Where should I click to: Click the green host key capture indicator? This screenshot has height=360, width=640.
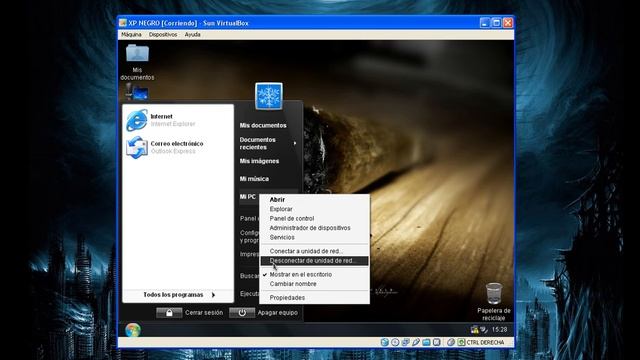click(461, 342)
